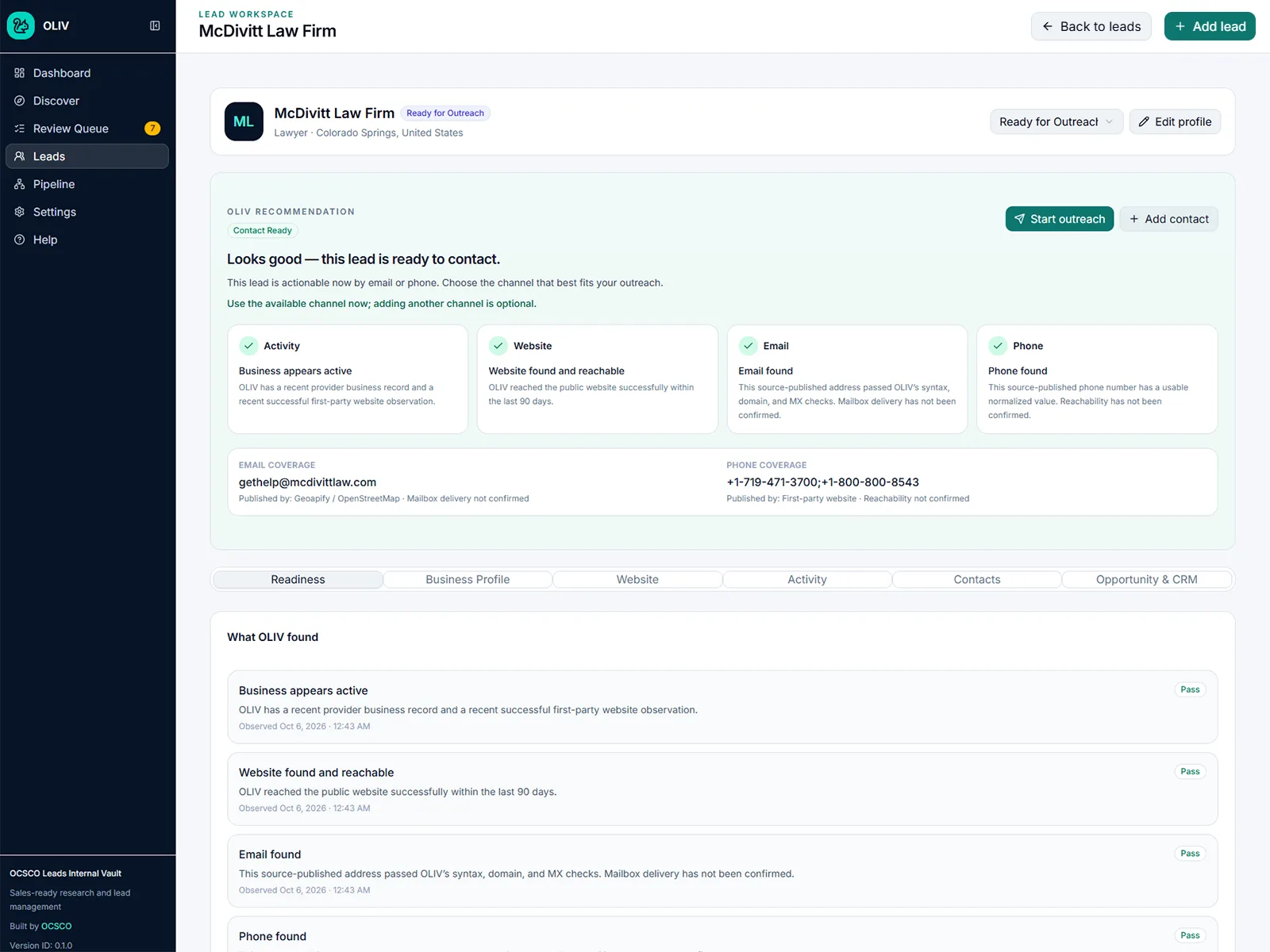Click the back arrow icon on Back to leads
The width and height of the screenshot is (1270, 952).
(1048, 26)
